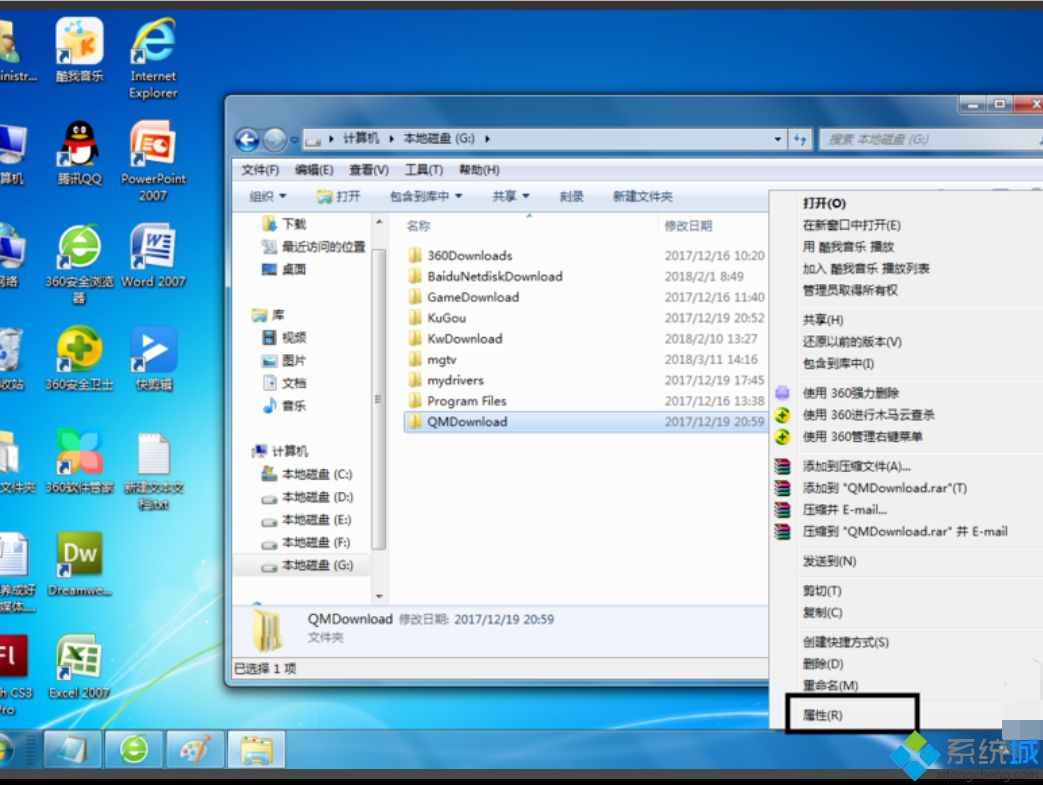The image size is (1043, 785).
Task: Open the 工具(T) menu
Action: [x=424, y=169]
